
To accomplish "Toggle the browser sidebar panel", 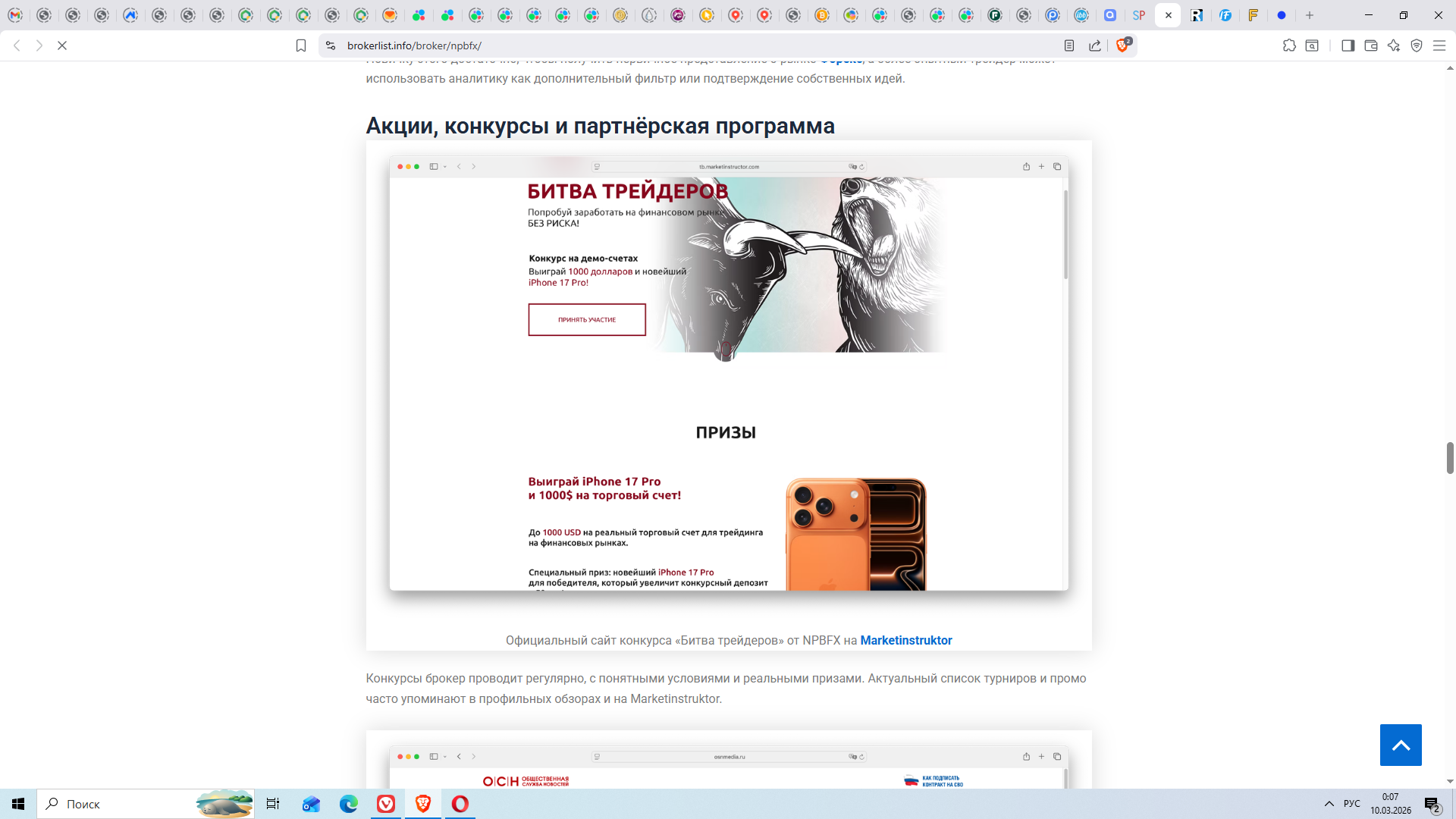I will pos(1348,45).
